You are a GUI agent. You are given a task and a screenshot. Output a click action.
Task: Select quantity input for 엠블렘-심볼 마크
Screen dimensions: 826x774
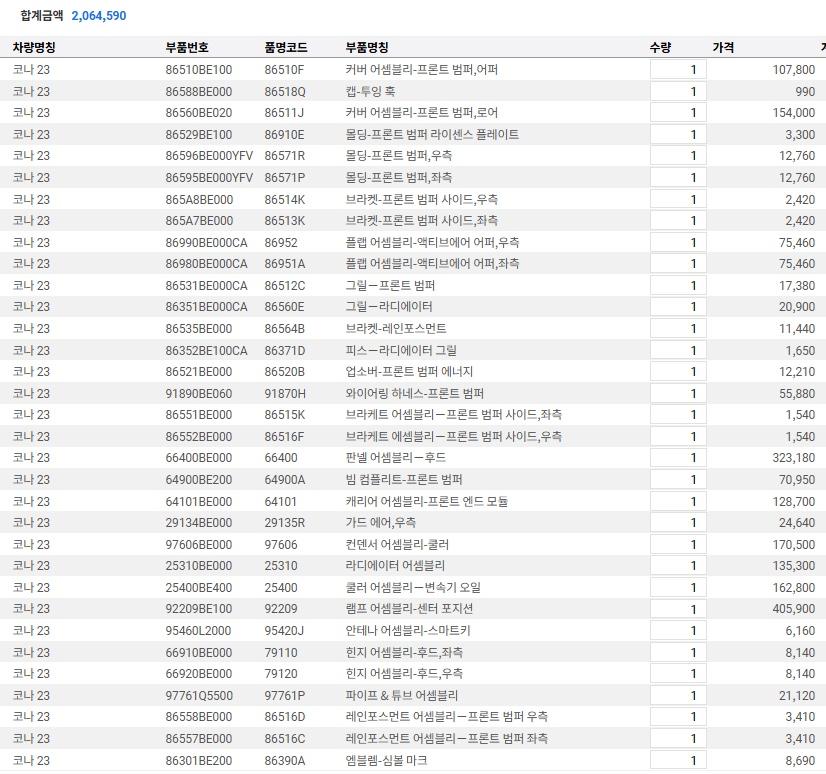point(678,760)
